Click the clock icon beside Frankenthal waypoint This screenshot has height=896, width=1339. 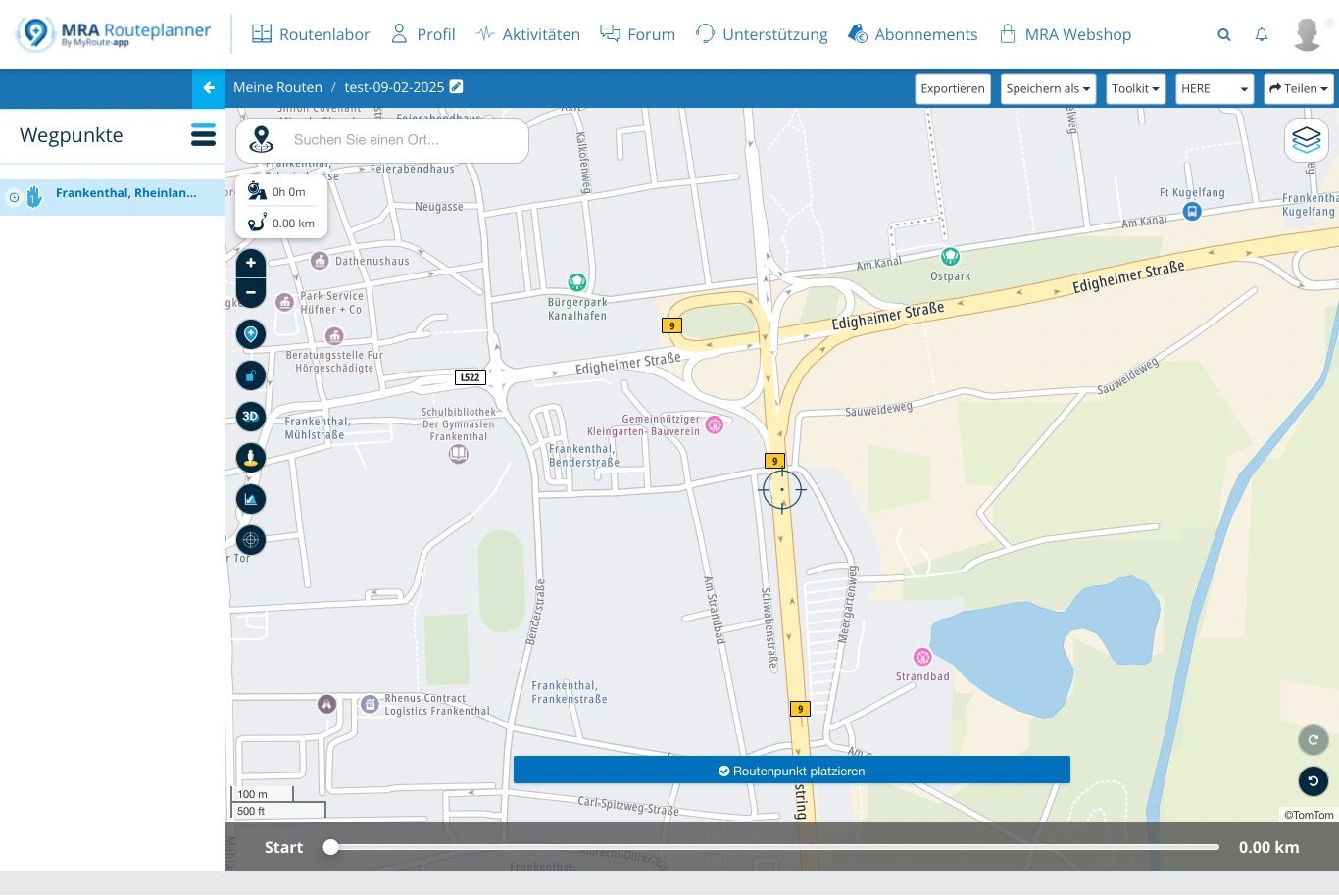tap(14, 198)
